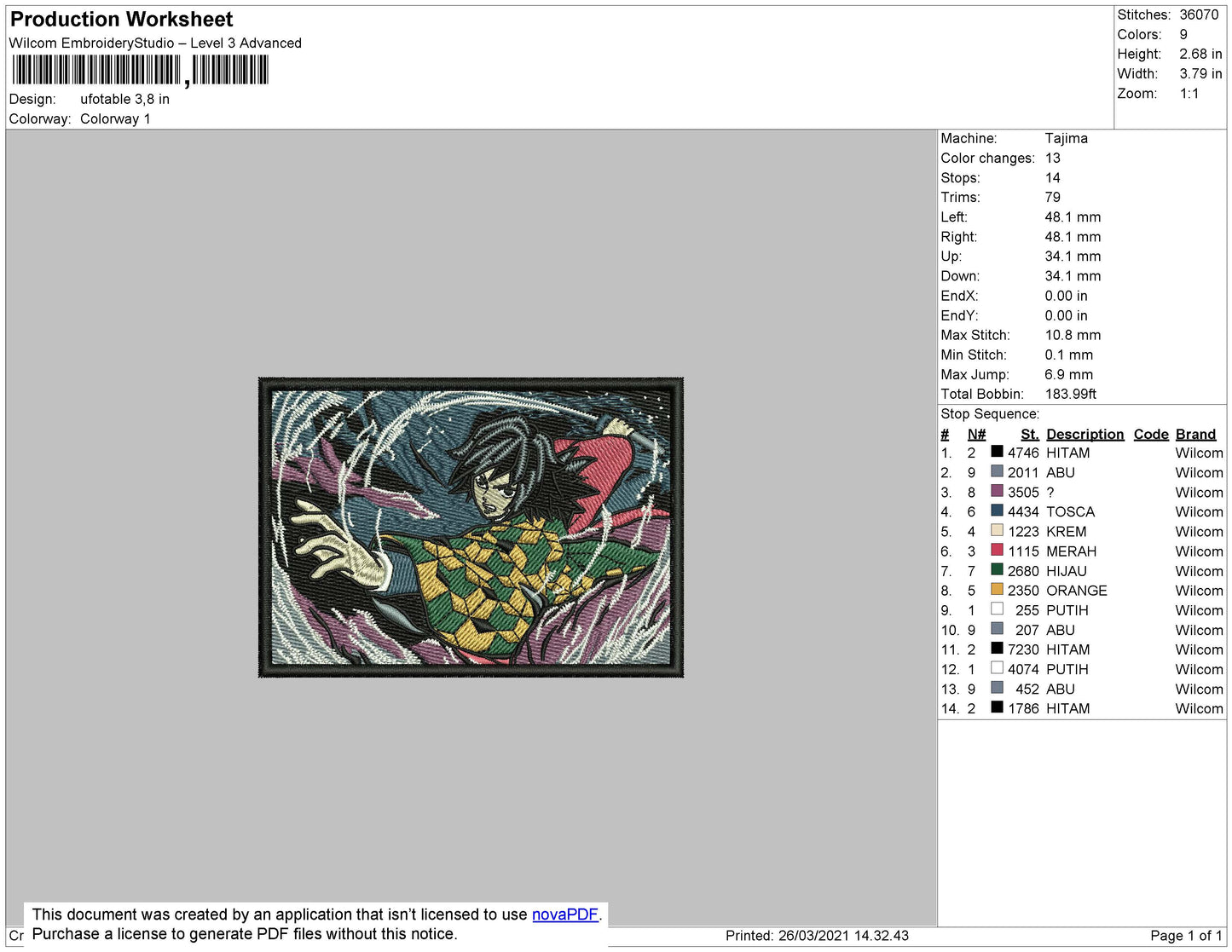Select the gray swatch for 207 ABU

coord(997,628)
